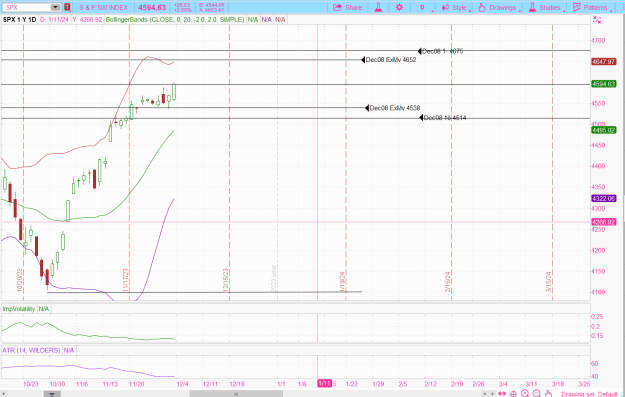The width and height of the screenshot is (625, 397).
Task: Click the pink 4266.92 cursor price bubble
Action: click(x=603, y=222)
